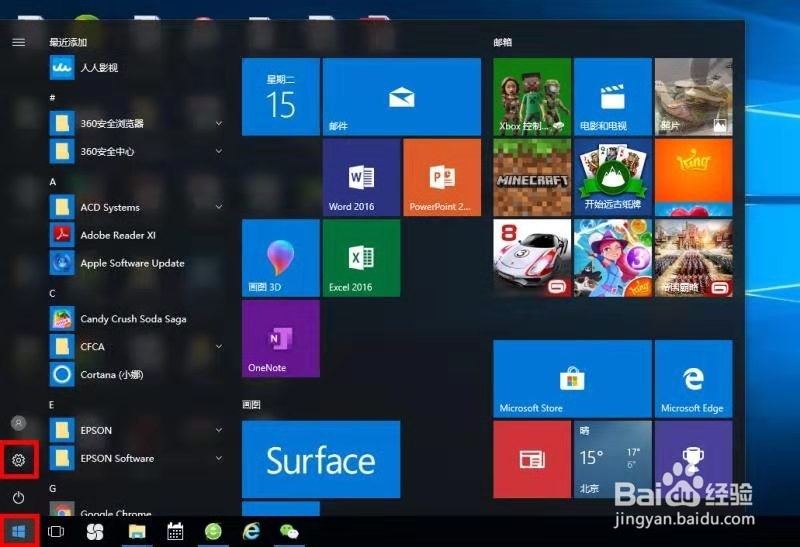Screen dimensions: 800x547
Task: Open the Xbox 控制台 tile
Action: [532, 96]
